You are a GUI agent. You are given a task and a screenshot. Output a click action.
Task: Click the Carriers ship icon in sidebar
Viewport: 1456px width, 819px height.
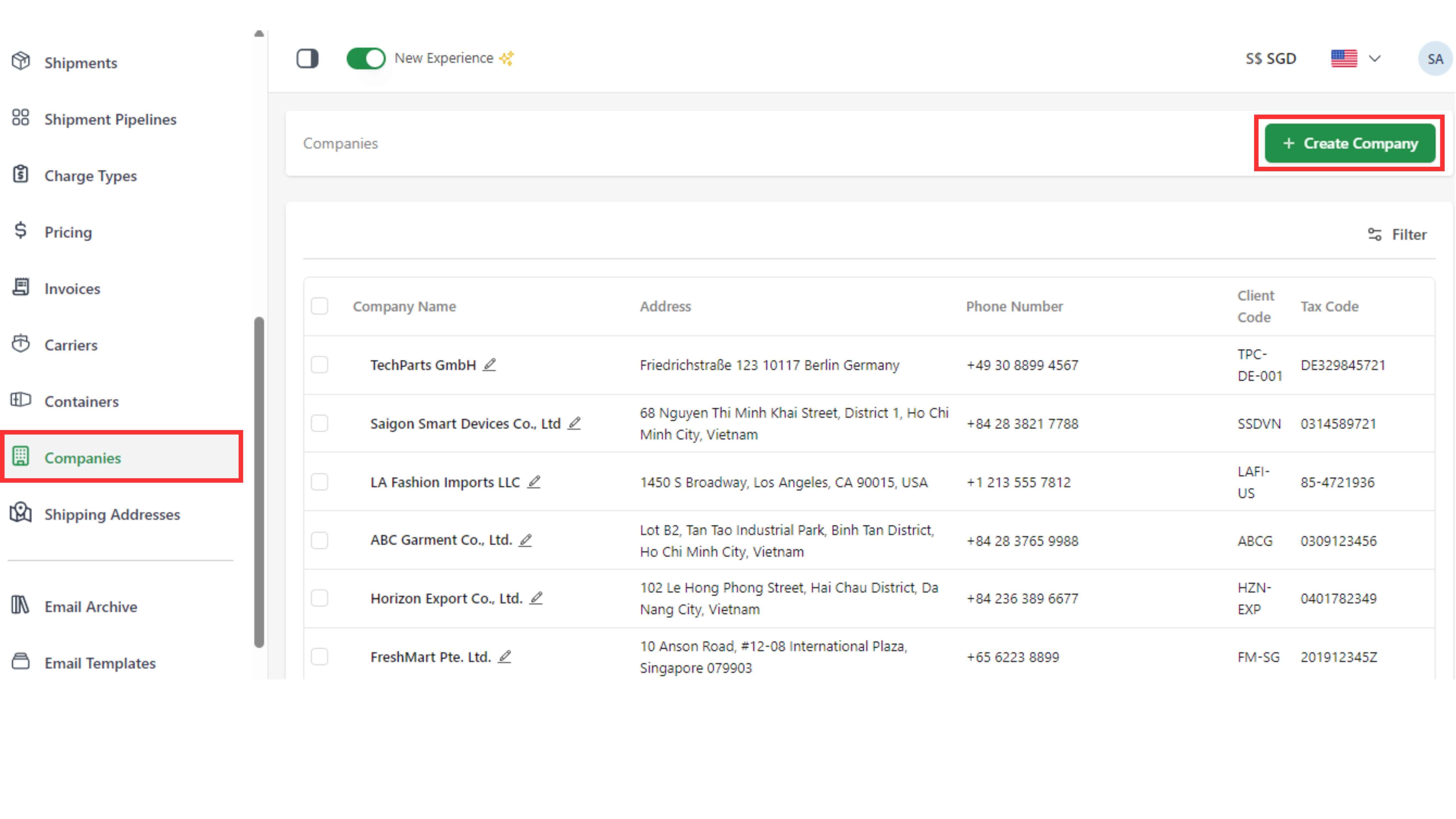click(21, 344)
